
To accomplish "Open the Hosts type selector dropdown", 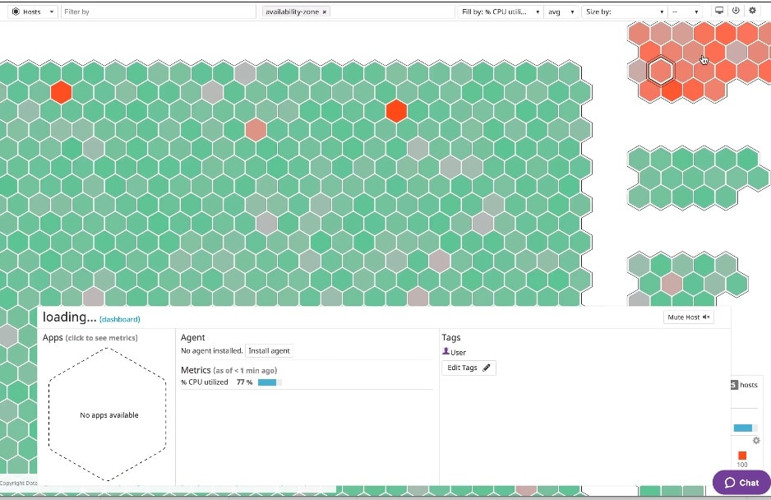I will pos(32,12).
